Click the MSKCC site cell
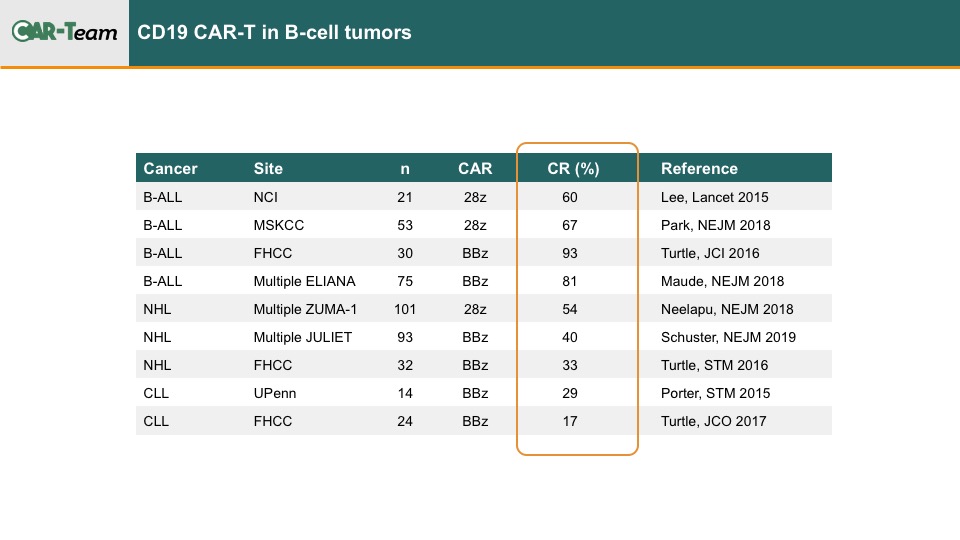 pos(279,225)
